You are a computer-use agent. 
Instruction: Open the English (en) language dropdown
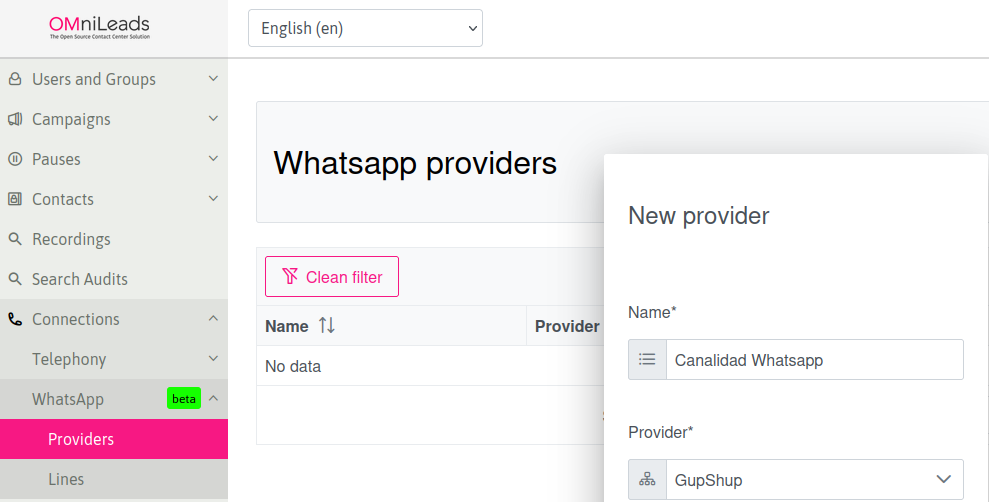point(365,28)
